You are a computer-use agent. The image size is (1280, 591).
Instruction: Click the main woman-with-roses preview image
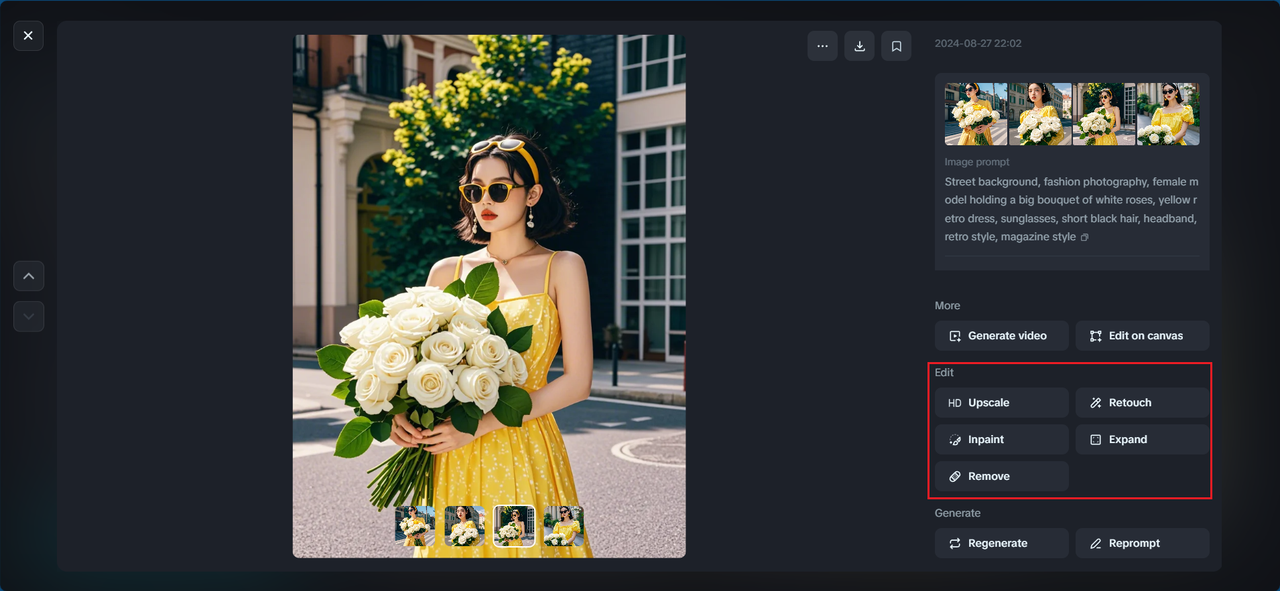tap(489, 296)
